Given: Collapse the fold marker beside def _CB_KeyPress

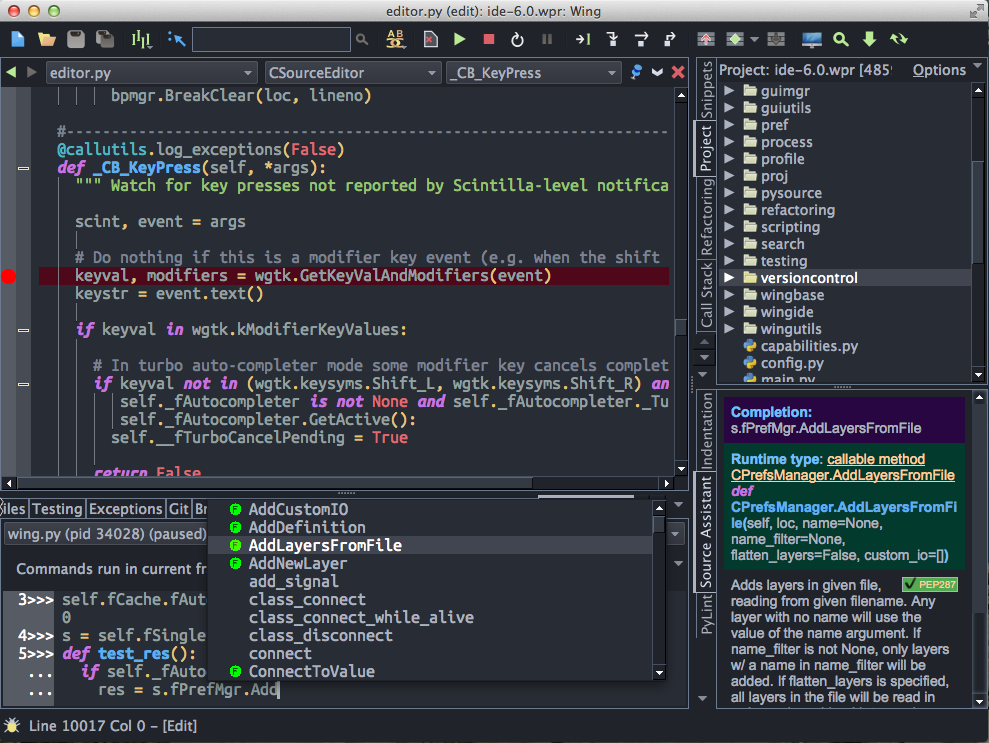Looking at the screenshot, I should 24,168.
